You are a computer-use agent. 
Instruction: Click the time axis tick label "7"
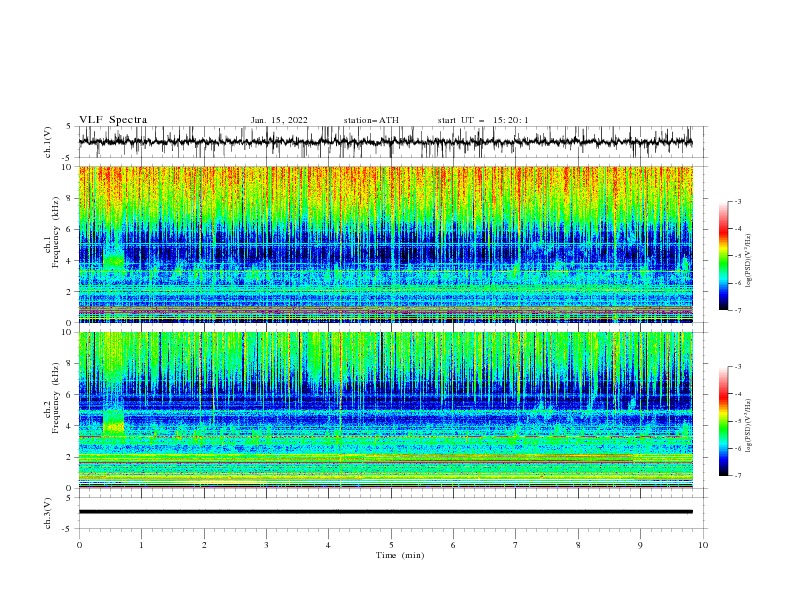(x=516, y=545)
